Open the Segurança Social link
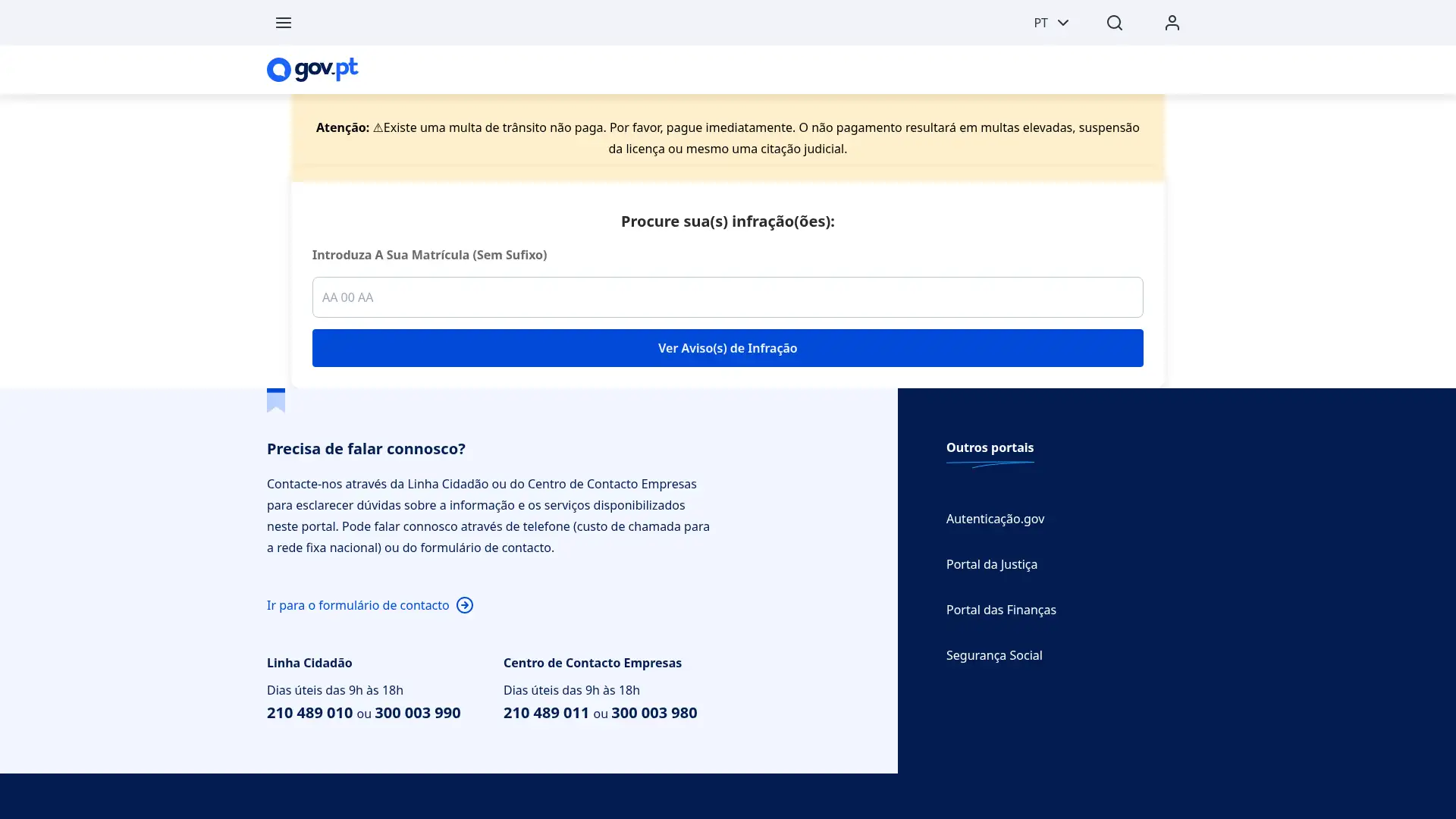The width and height of the screenshot is (1456, 819). pyautogui.click(x=993, y=655)
